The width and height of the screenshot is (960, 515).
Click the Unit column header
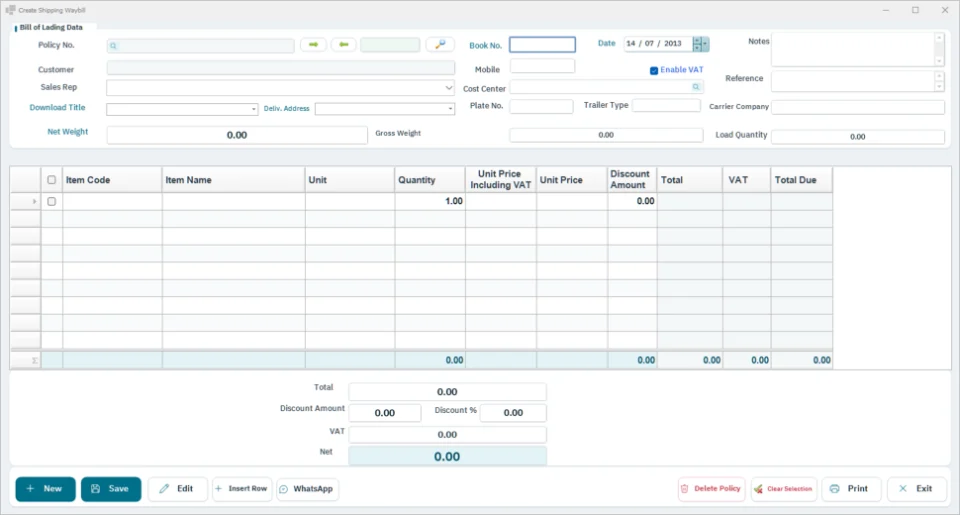(x=350, y=180)
